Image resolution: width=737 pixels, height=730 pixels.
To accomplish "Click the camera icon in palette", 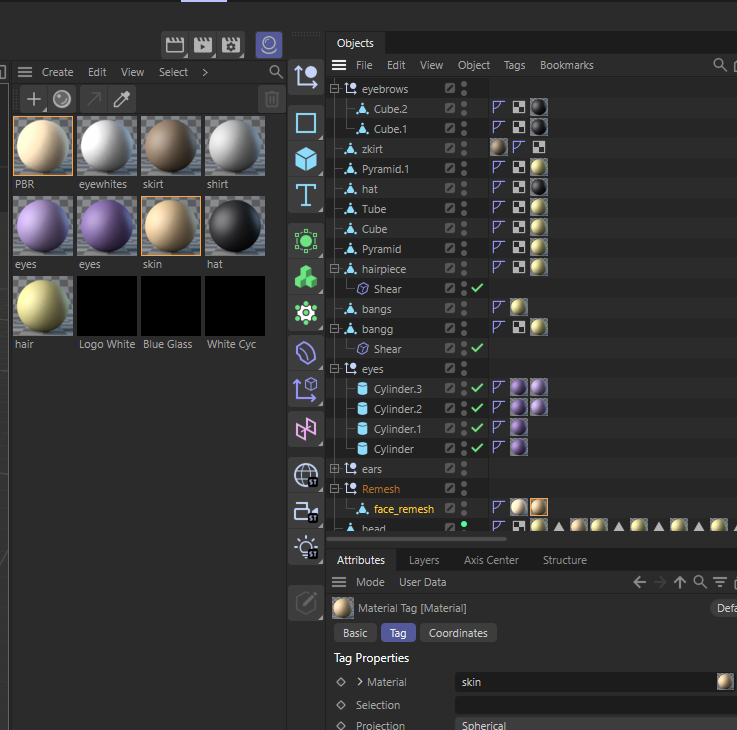I will click(x=306, y=511).
